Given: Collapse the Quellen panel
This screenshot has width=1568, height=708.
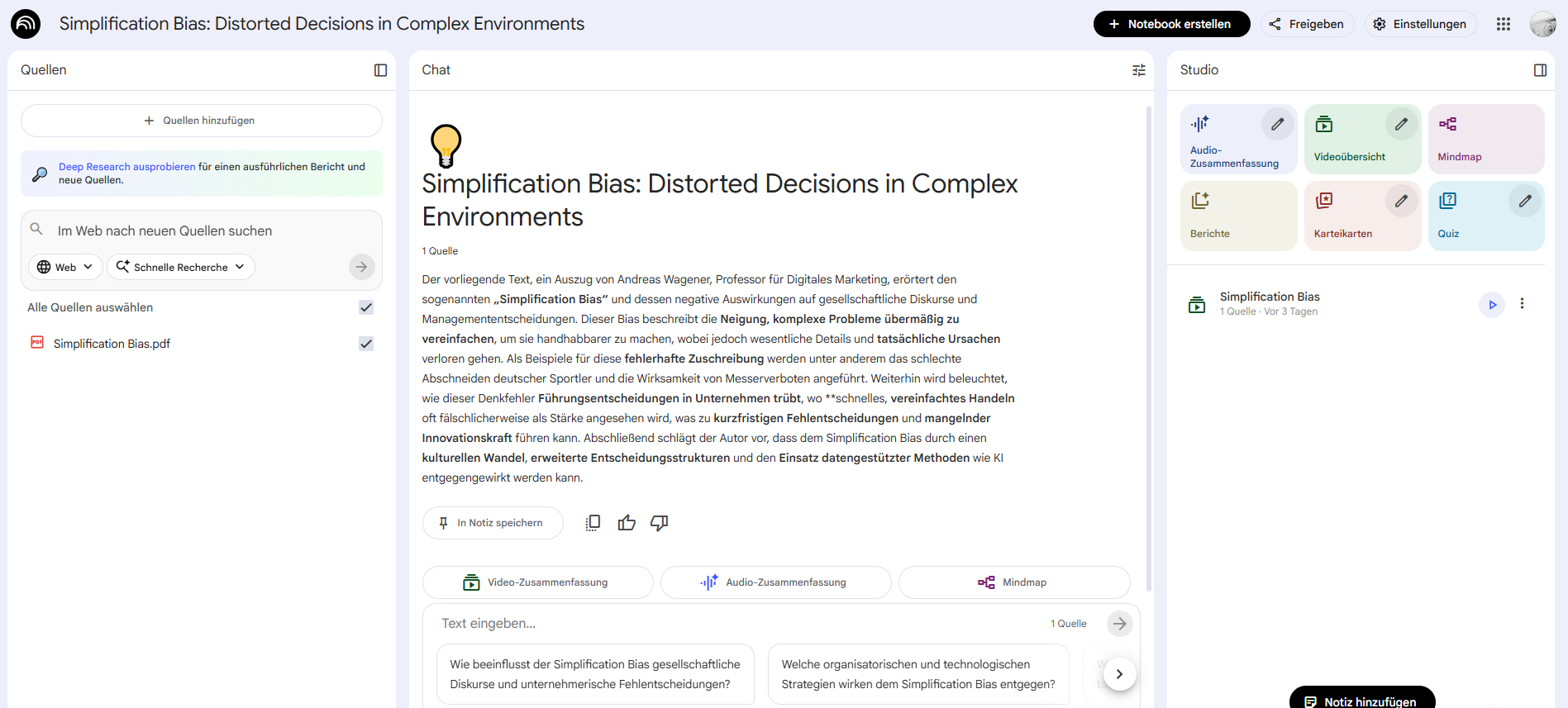Looking at the screenshot, I should 380,70.
